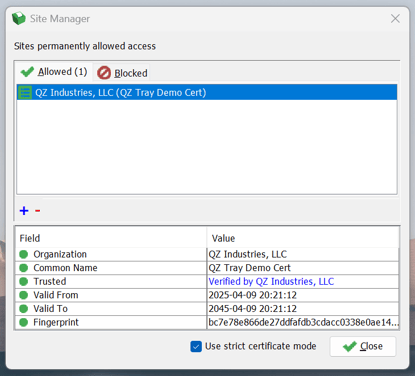Select the Valid To date value

[252, 309]
